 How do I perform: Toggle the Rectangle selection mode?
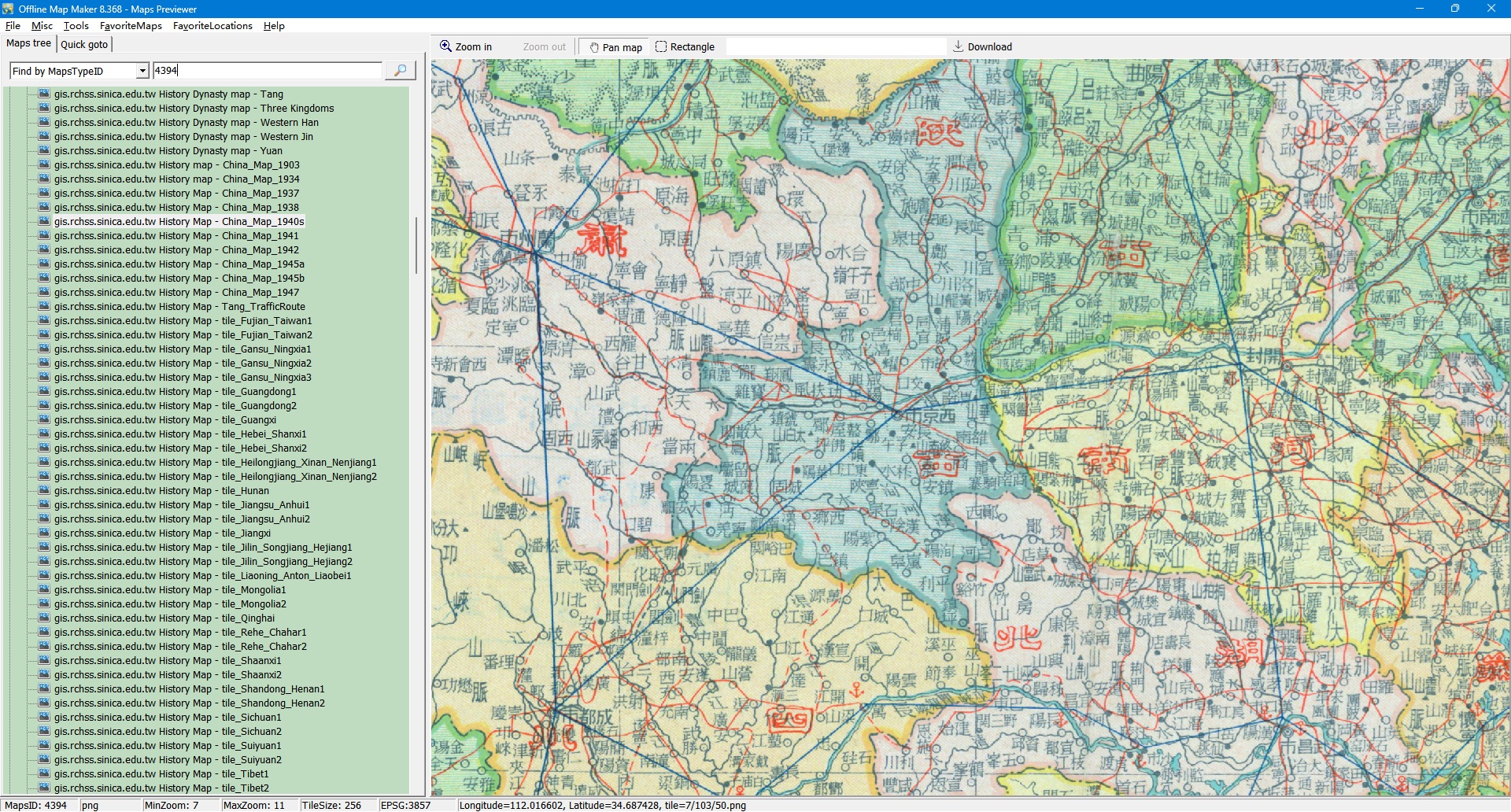click(x=685, y=47)
